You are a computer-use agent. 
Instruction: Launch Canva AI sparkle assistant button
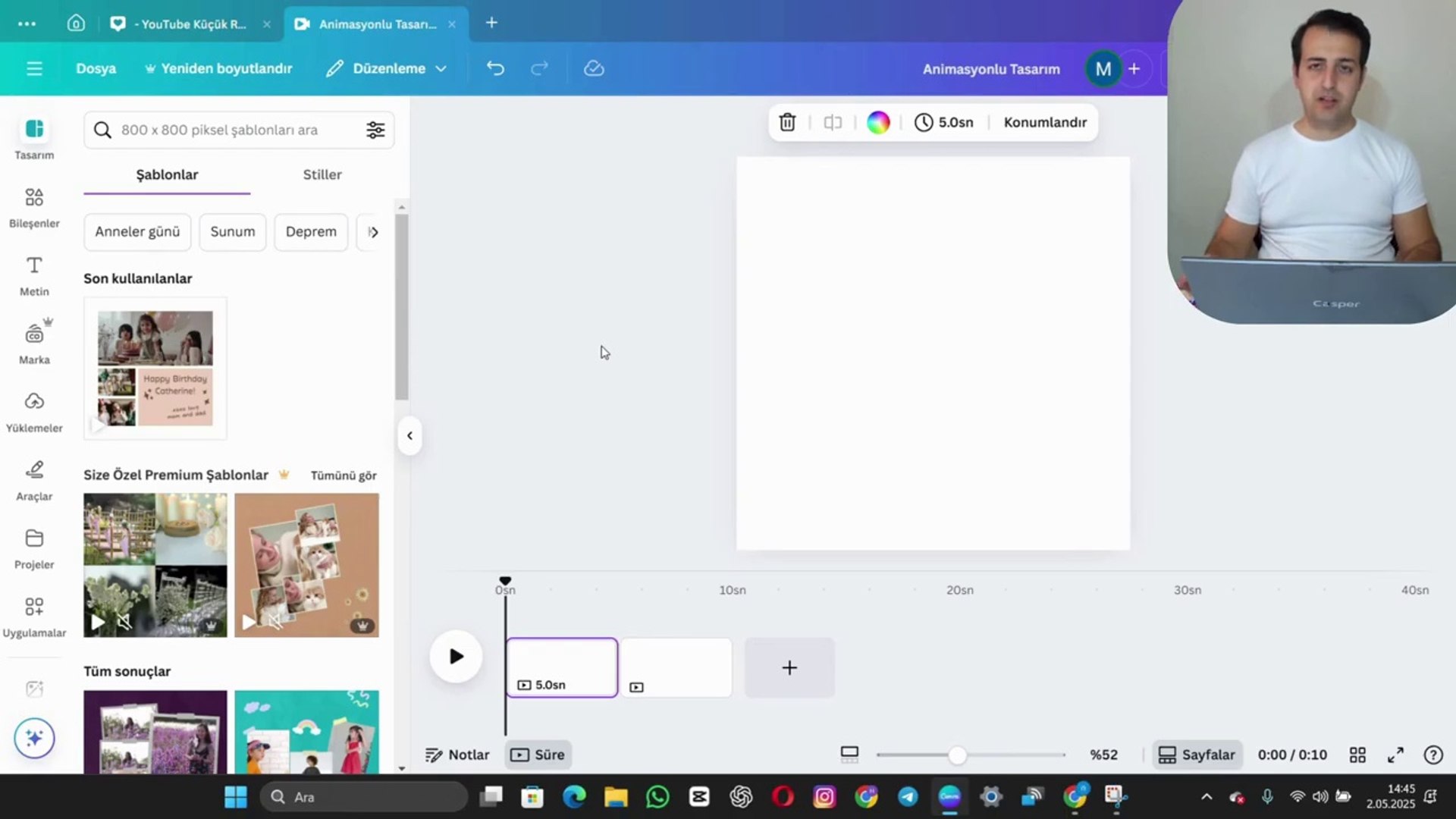pos(34,738)
